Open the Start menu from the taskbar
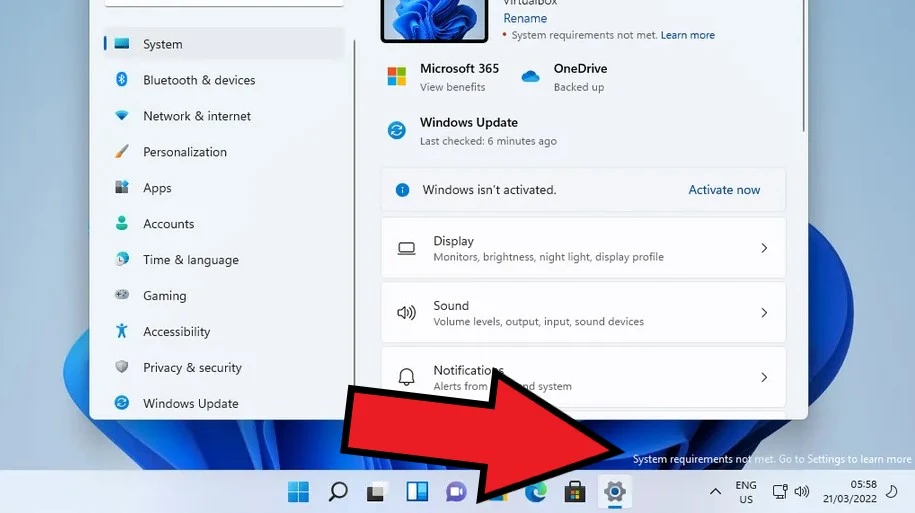 pos(299,492)
